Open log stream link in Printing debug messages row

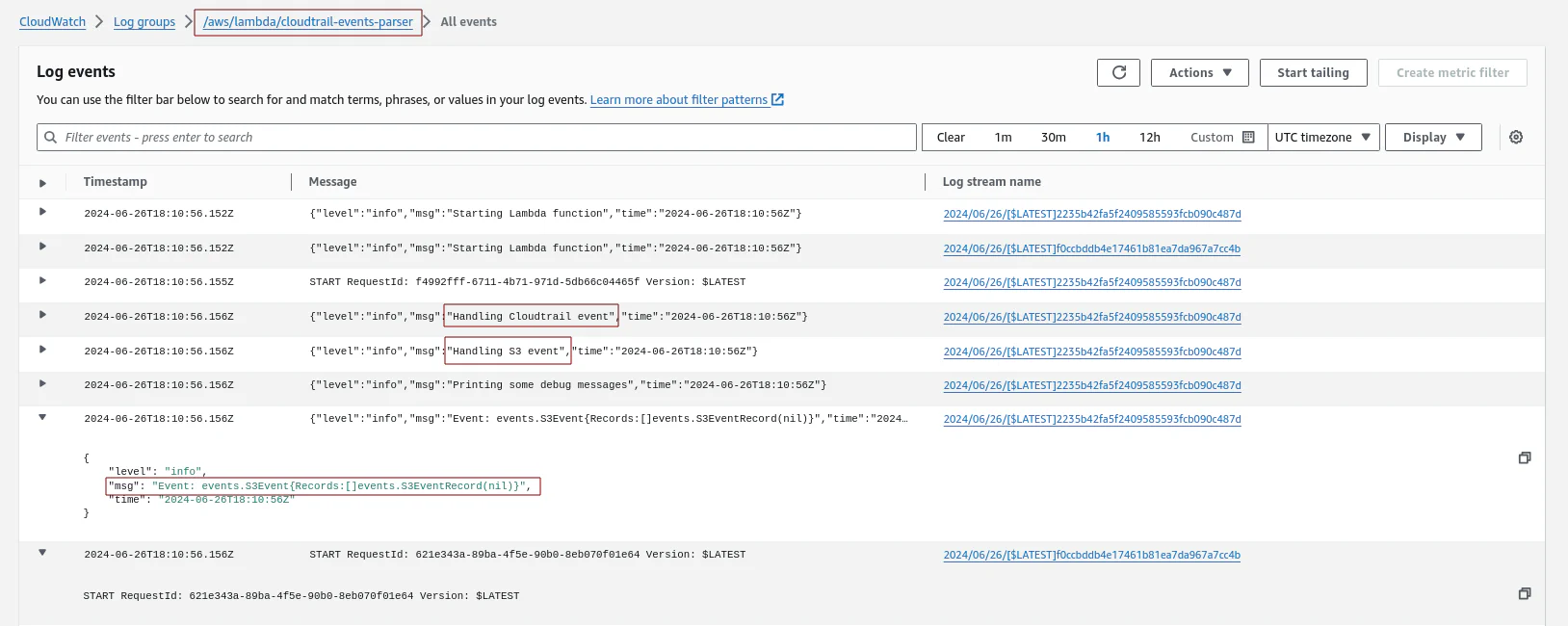(1092, 385)
